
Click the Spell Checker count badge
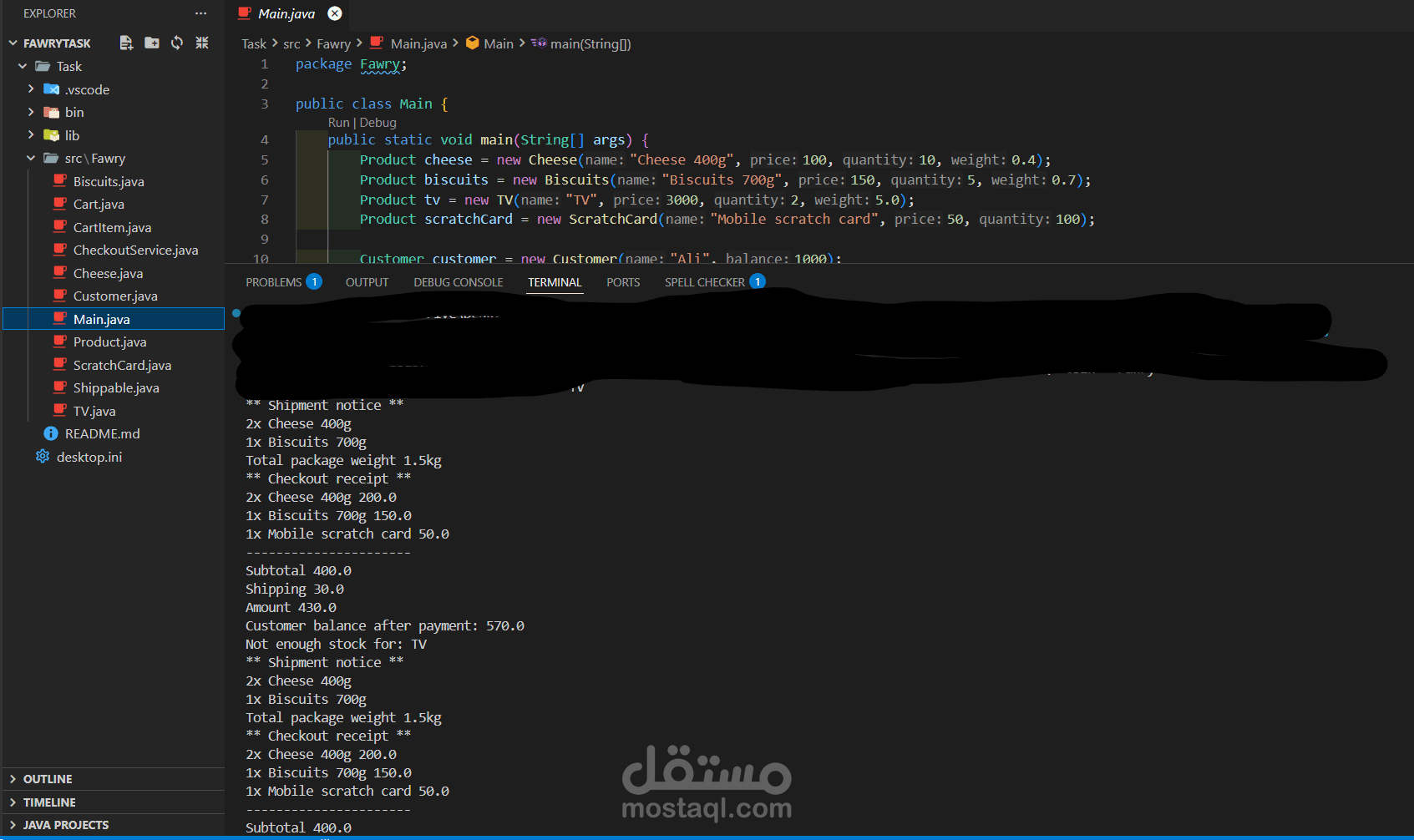tap(758, 281)
